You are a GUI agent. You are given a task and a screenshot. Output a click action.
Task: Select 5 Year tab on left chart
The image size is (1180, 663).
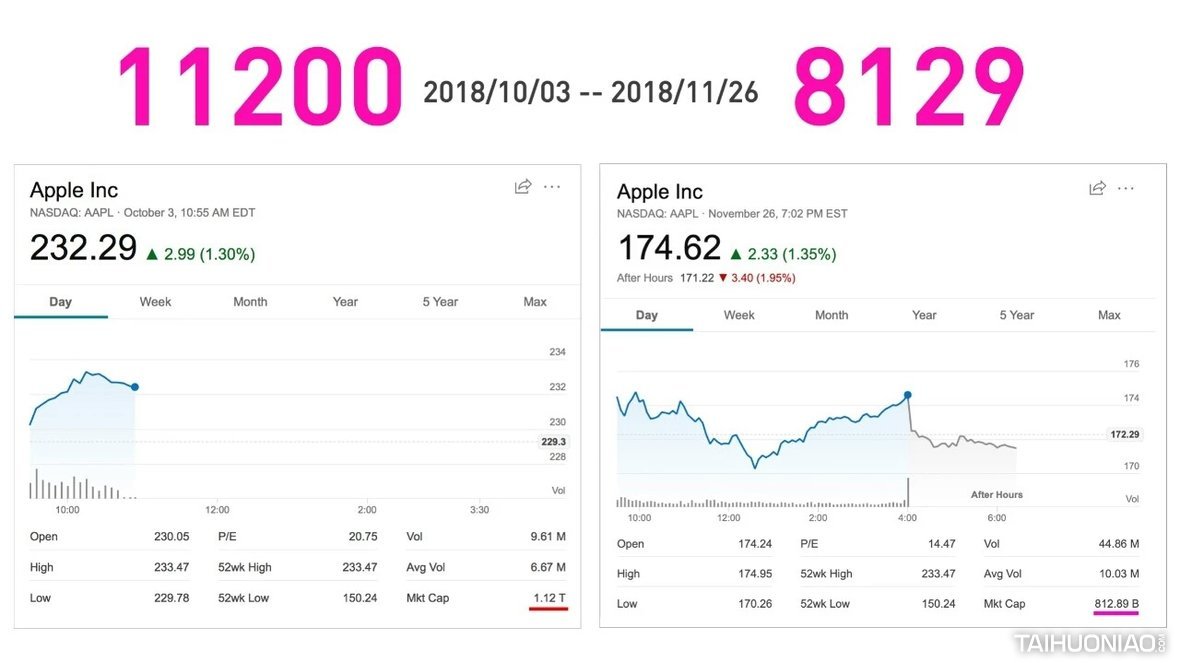coord(440,302)
